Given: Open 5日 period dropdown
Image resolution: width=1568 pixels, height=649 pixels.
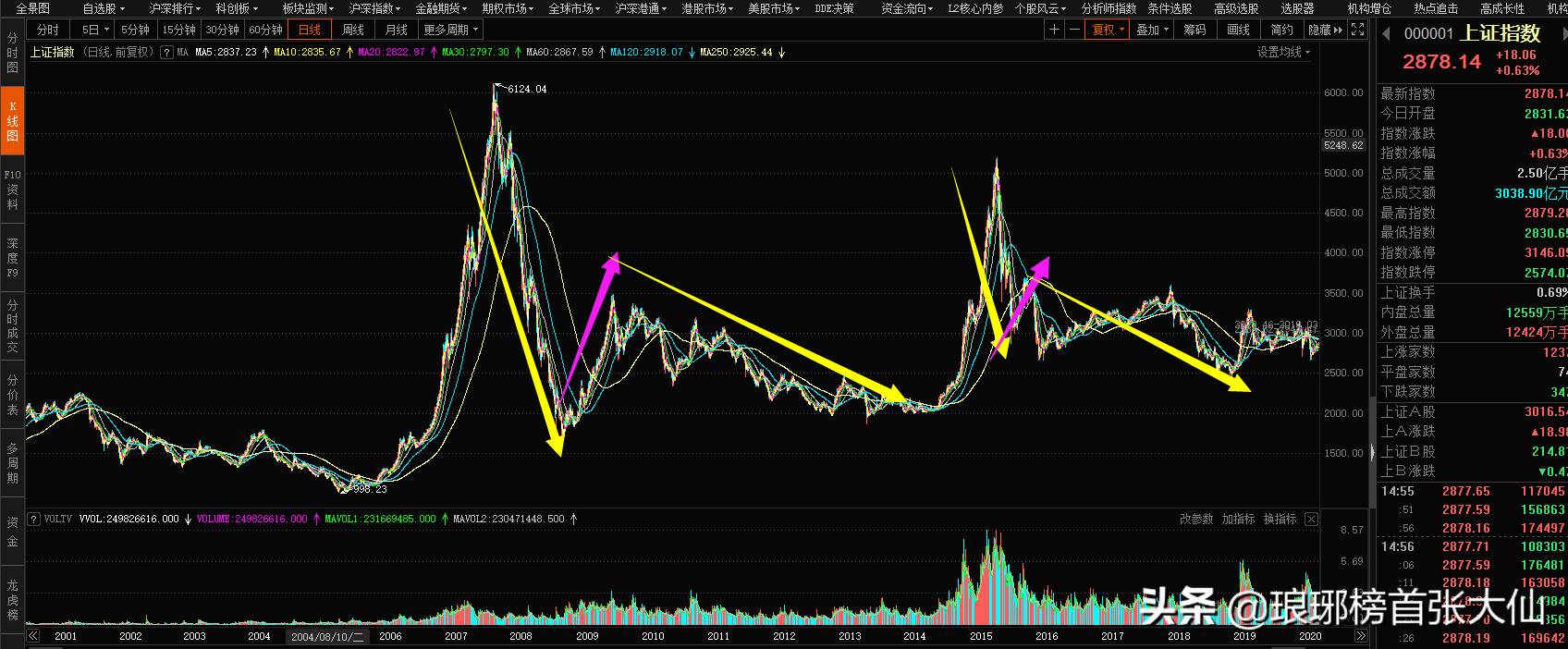Looking at the screenshot, I should pos(94,30).
